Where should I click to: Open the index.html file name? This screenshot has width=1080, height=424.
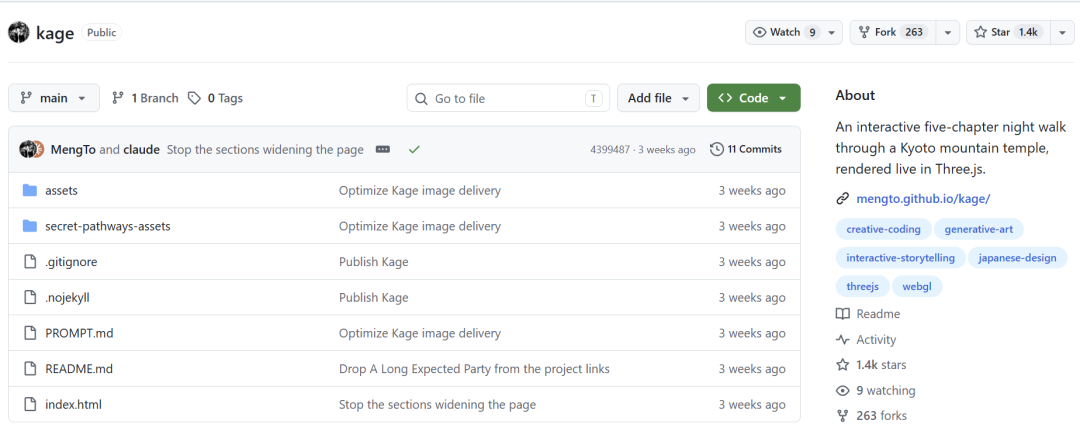(73, 405)
